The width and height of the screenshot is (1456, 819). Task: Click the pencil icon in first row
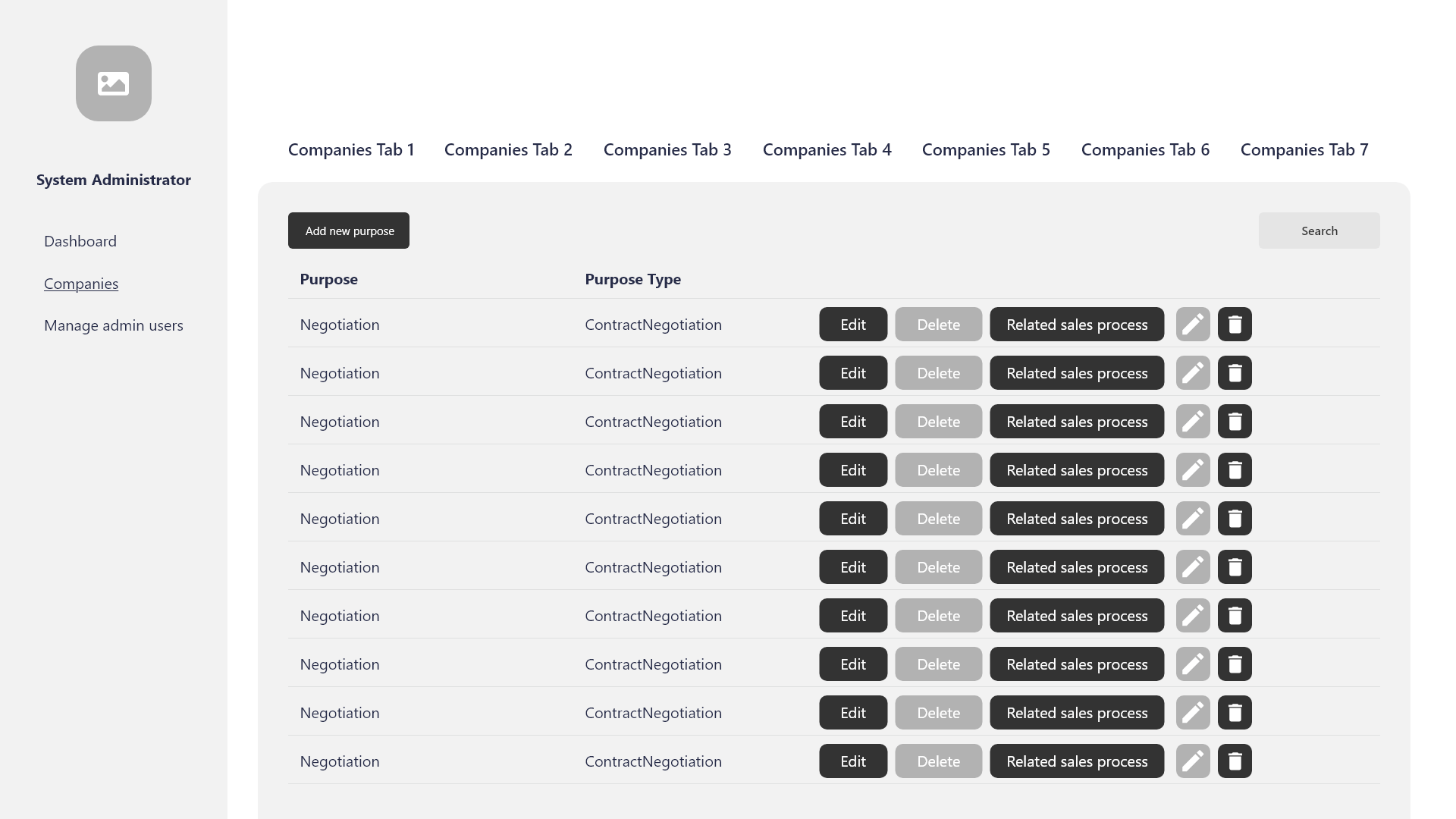(x=1193, y=325)
